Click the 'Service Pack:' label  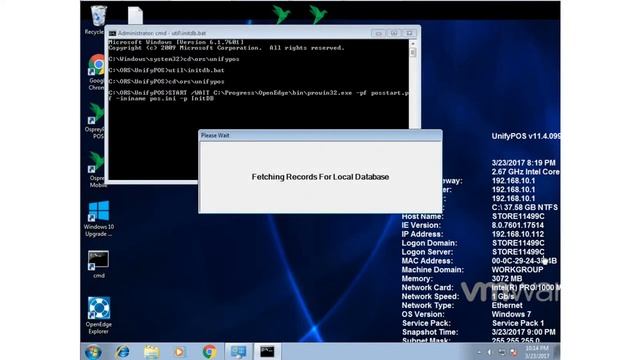point(426,323)
